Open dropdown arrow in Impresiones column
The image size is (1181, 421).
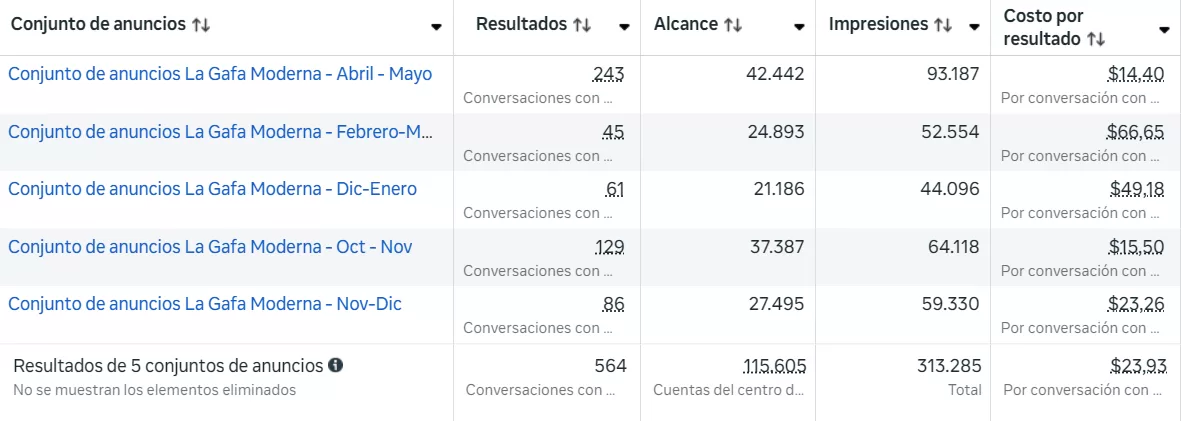tap(974, 27)
